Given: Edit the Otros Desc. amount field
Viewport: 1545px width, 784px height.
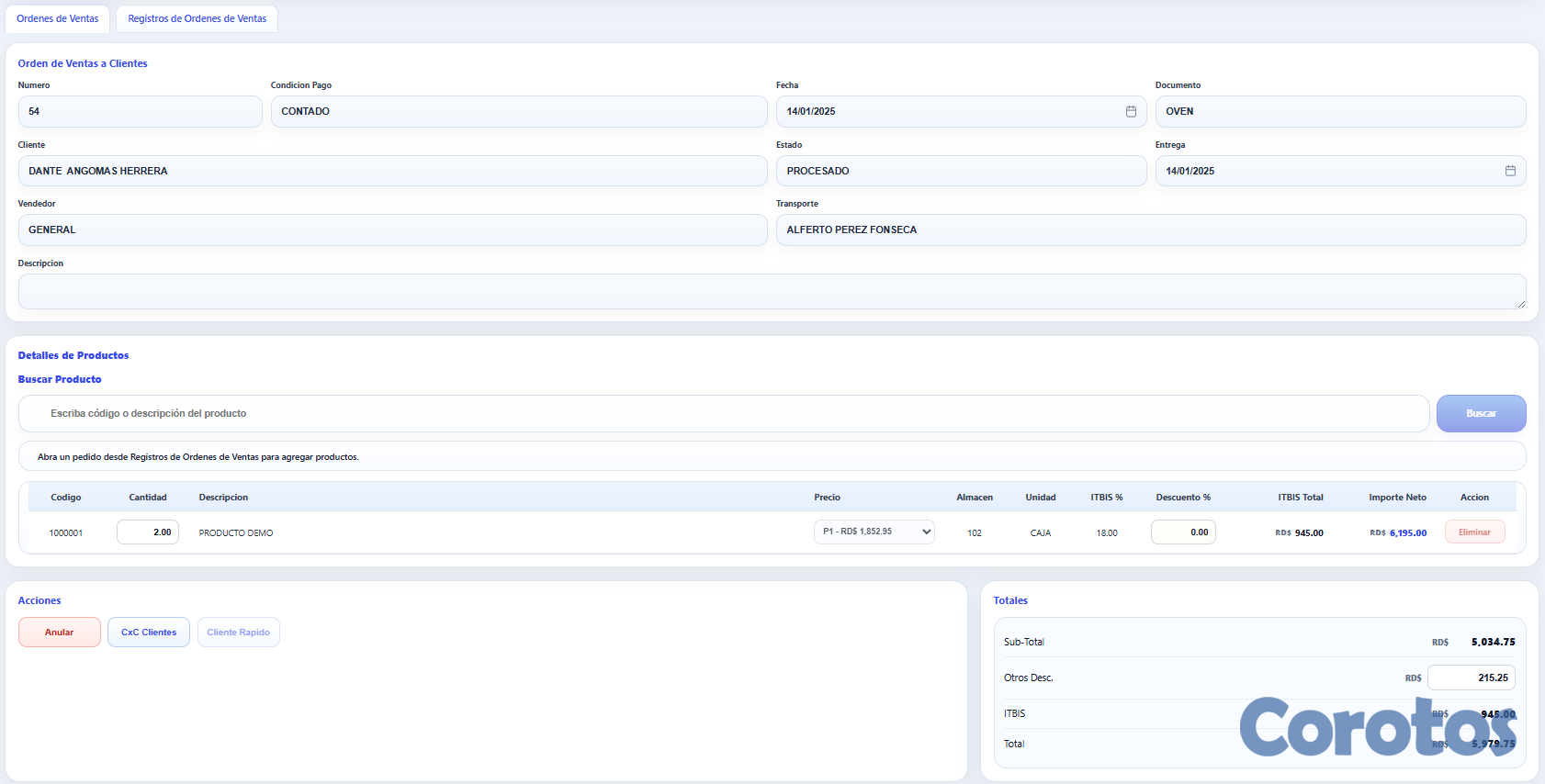Looking at the screenshot, I should point(1471,678).
